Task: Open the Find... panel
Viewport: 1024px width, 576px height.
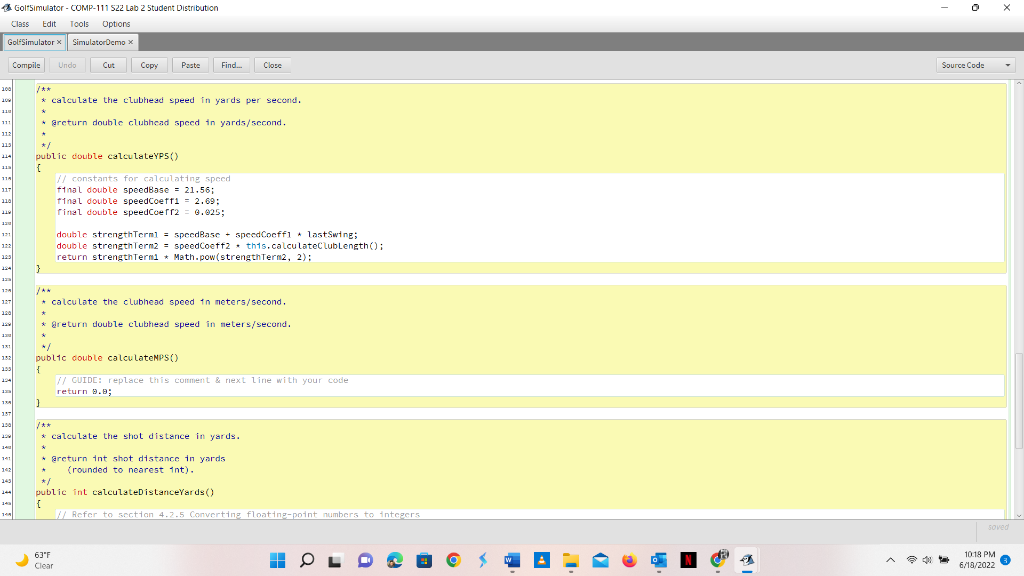Action: pyautogui.click(x=231, y=65)
